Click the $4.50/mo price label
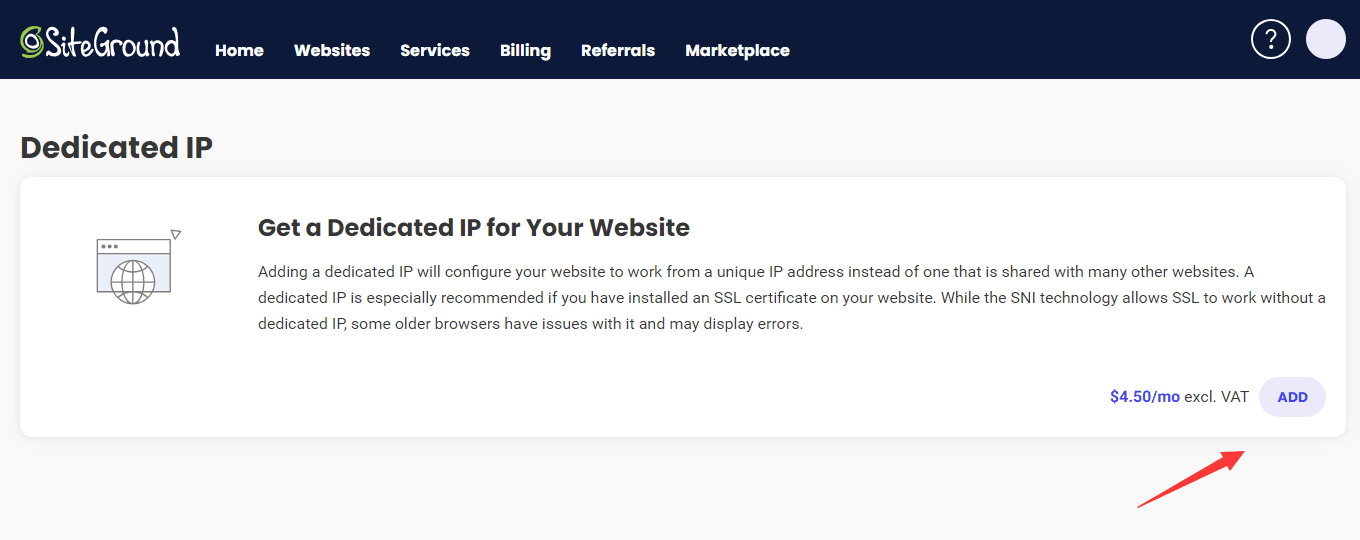This screenshot has height=540, width=1360. (1144, 397)
